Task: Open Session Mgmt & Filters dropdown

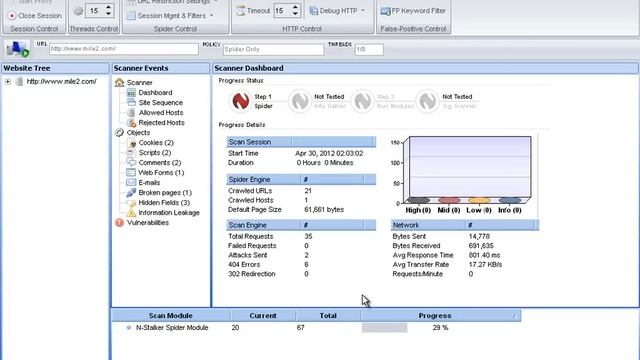Action: (x=211, y=16)
